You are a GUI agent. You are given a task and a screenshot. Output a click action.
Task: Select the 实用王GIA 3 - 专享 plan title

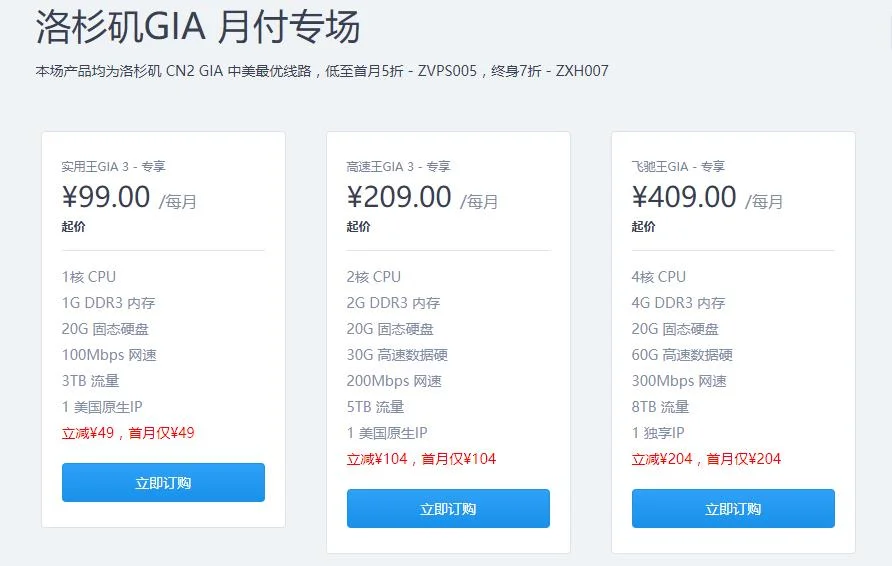point(113,167)
